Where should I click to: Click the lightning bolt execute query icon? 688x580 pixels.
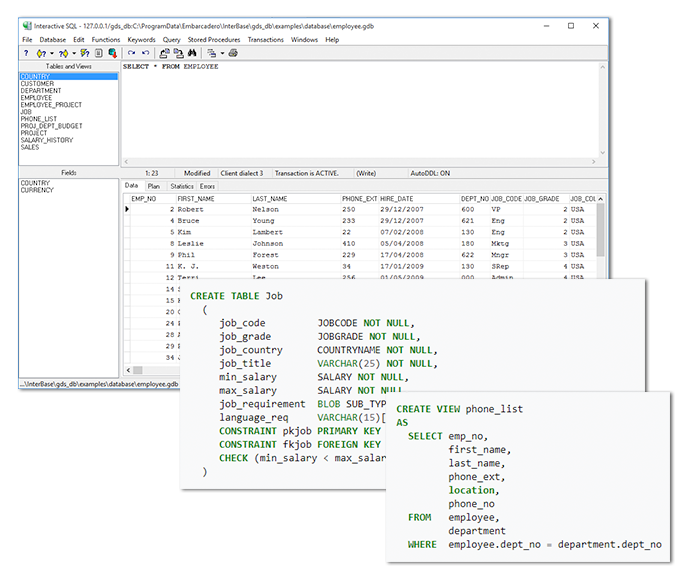coord(85,53)
